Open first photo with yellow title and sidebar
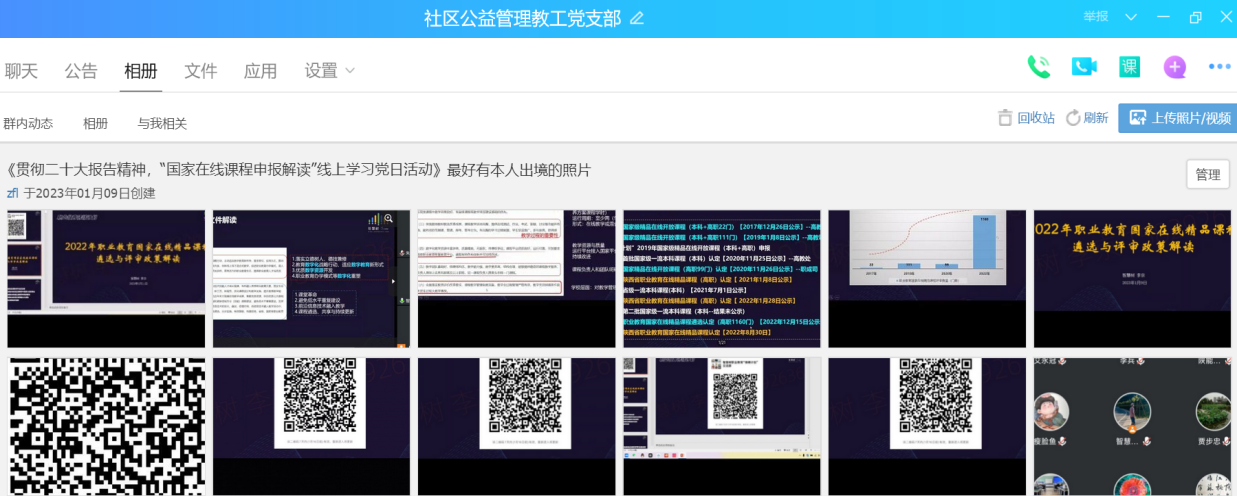This screenshot has width=1237, height=496. (x=106, y=279)
